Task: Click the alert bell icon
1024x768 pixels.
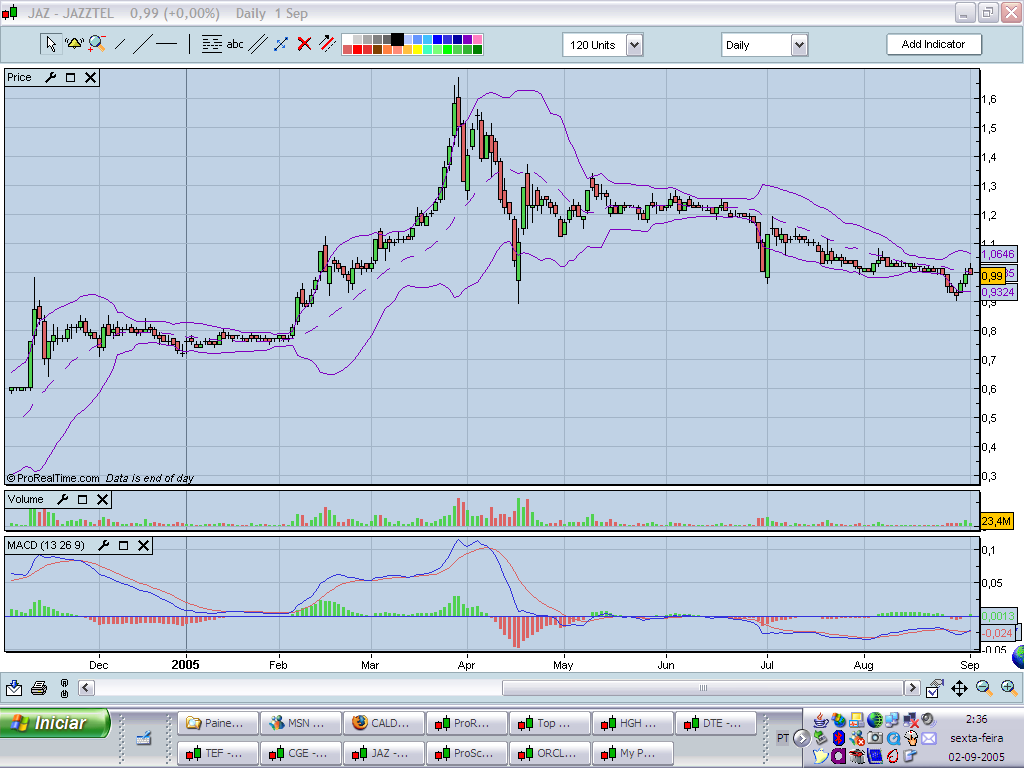Action: tap(74, 43)
